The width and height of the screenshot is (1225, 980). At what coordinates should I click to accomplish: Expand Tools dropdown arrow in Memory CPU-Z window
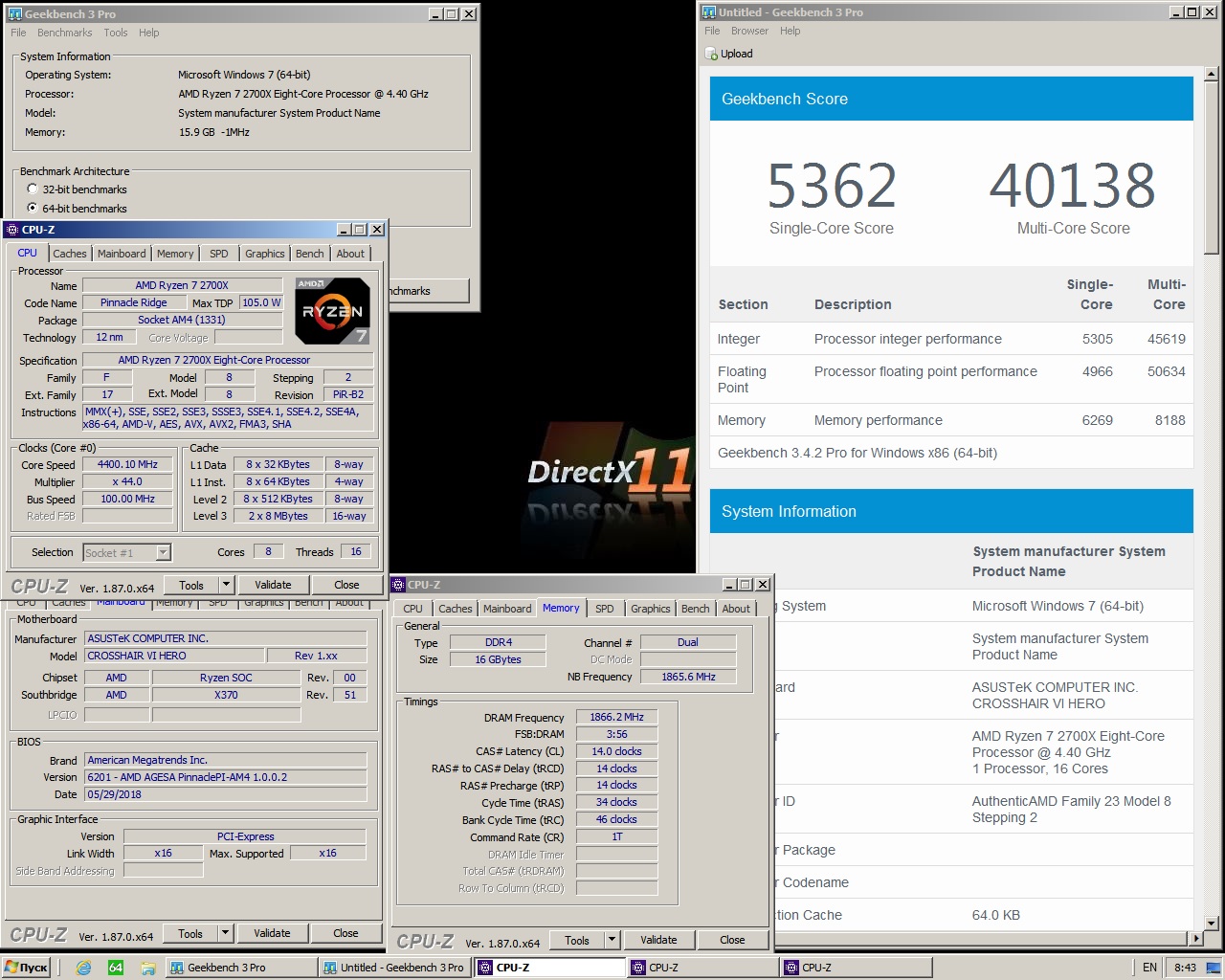coord(612,940)
